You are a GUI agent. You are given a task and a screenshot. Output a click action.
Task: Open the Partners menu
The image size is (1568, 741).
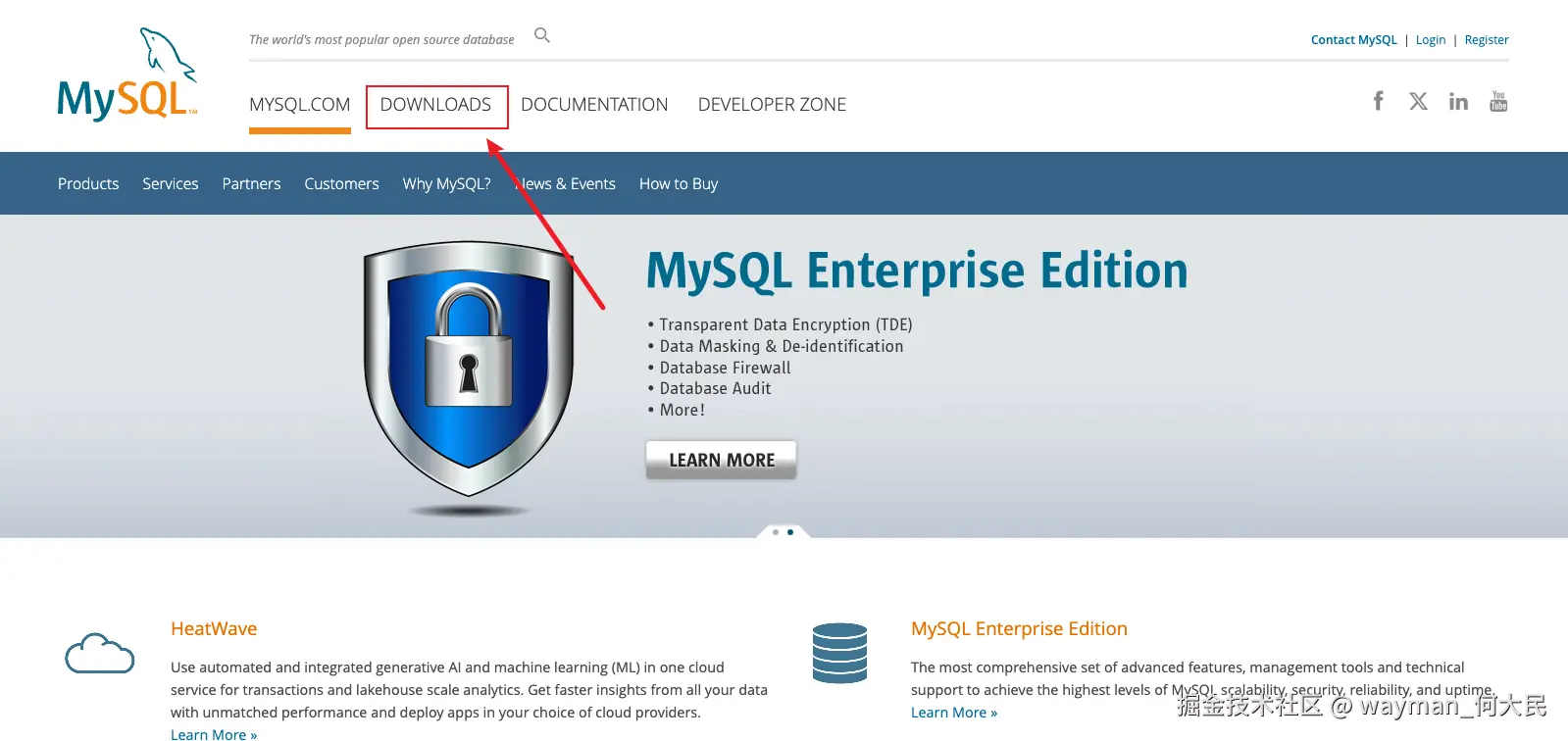251,183
